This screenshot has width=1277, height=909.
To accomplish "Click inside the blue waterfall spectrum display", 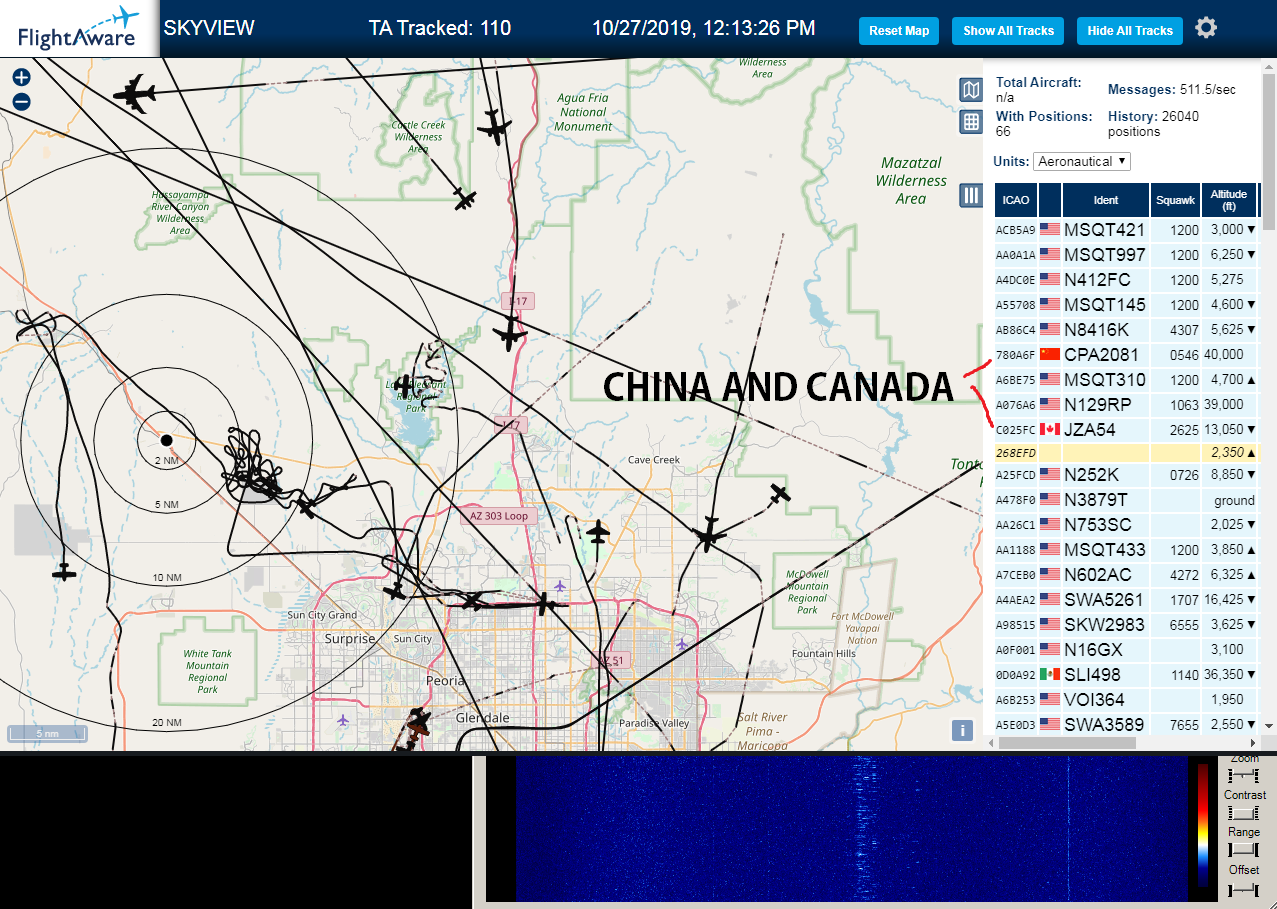I will (850, 828).
